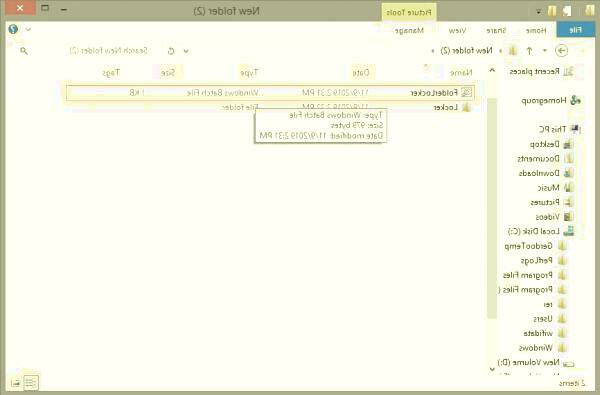Click the Downloads folder icon in sidebar

coord(569,173)
